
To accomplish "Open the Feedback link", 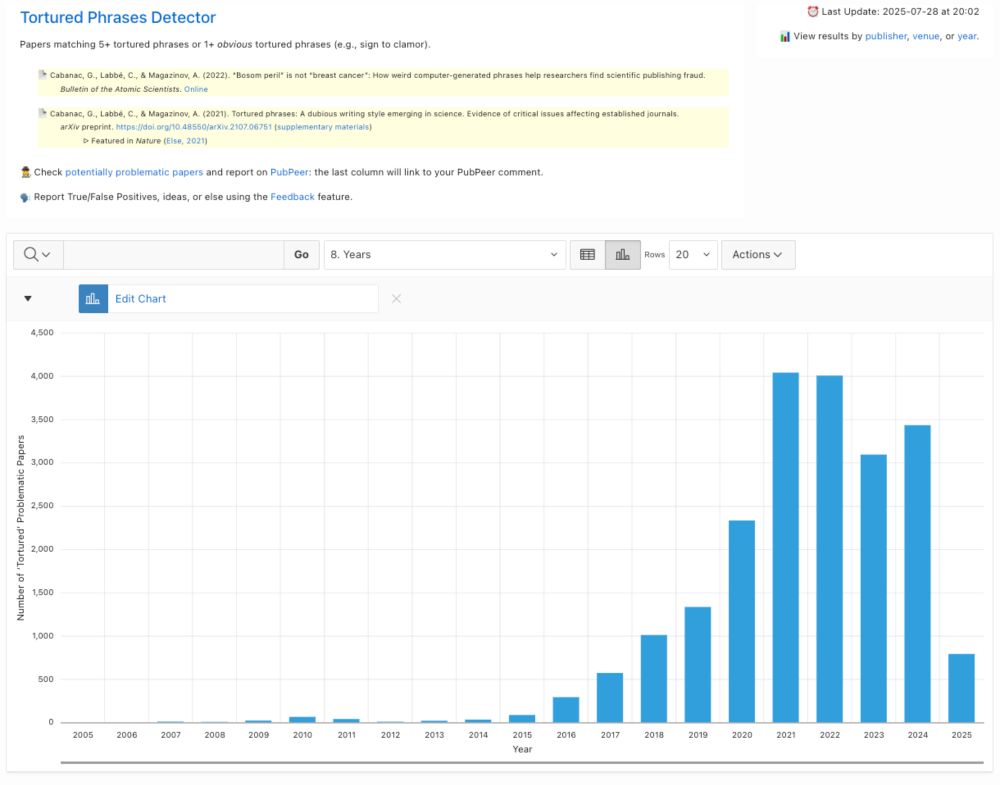I will click(292, 197).
